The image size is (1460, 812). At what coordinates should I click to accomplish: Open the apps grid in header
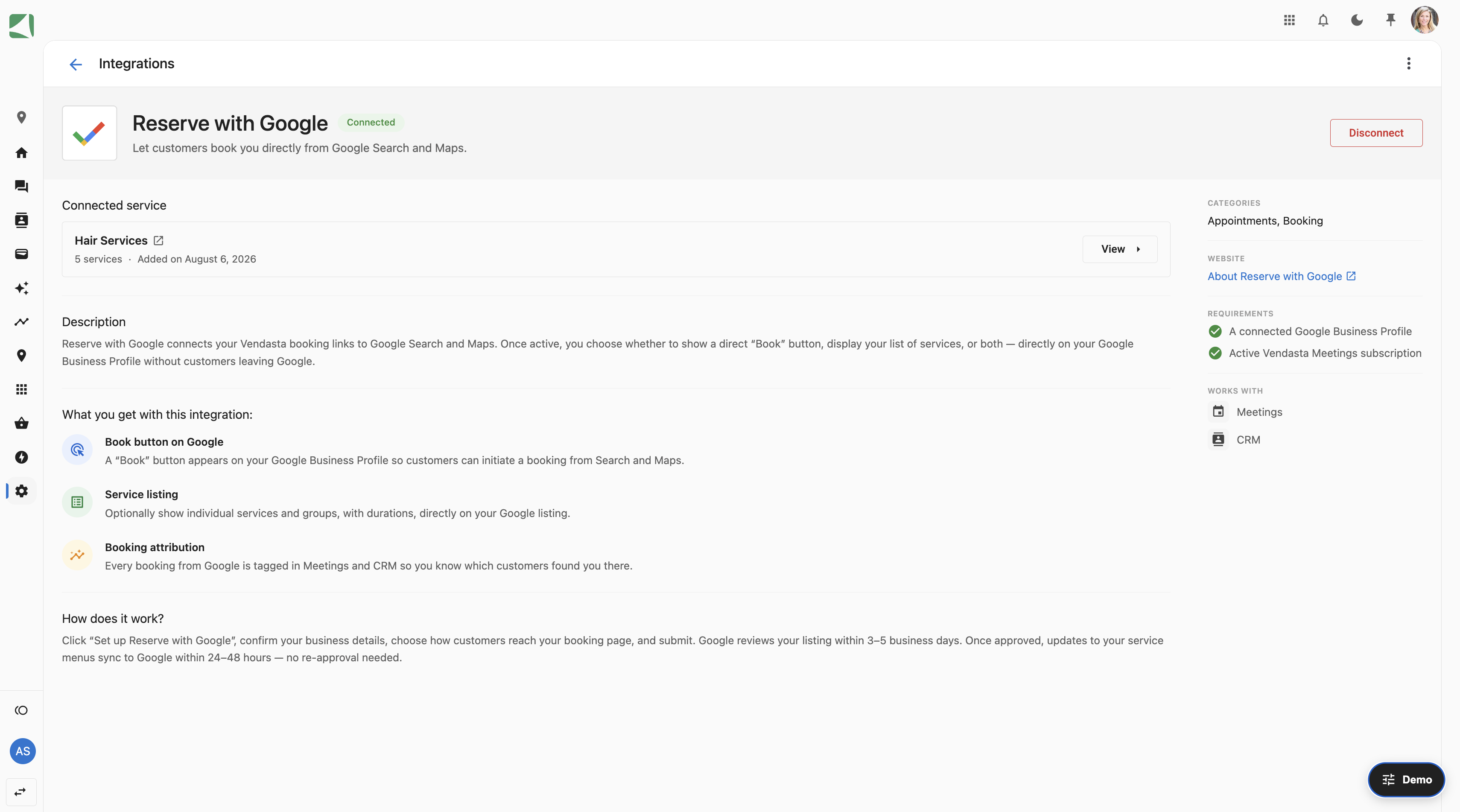point(1289,20)
